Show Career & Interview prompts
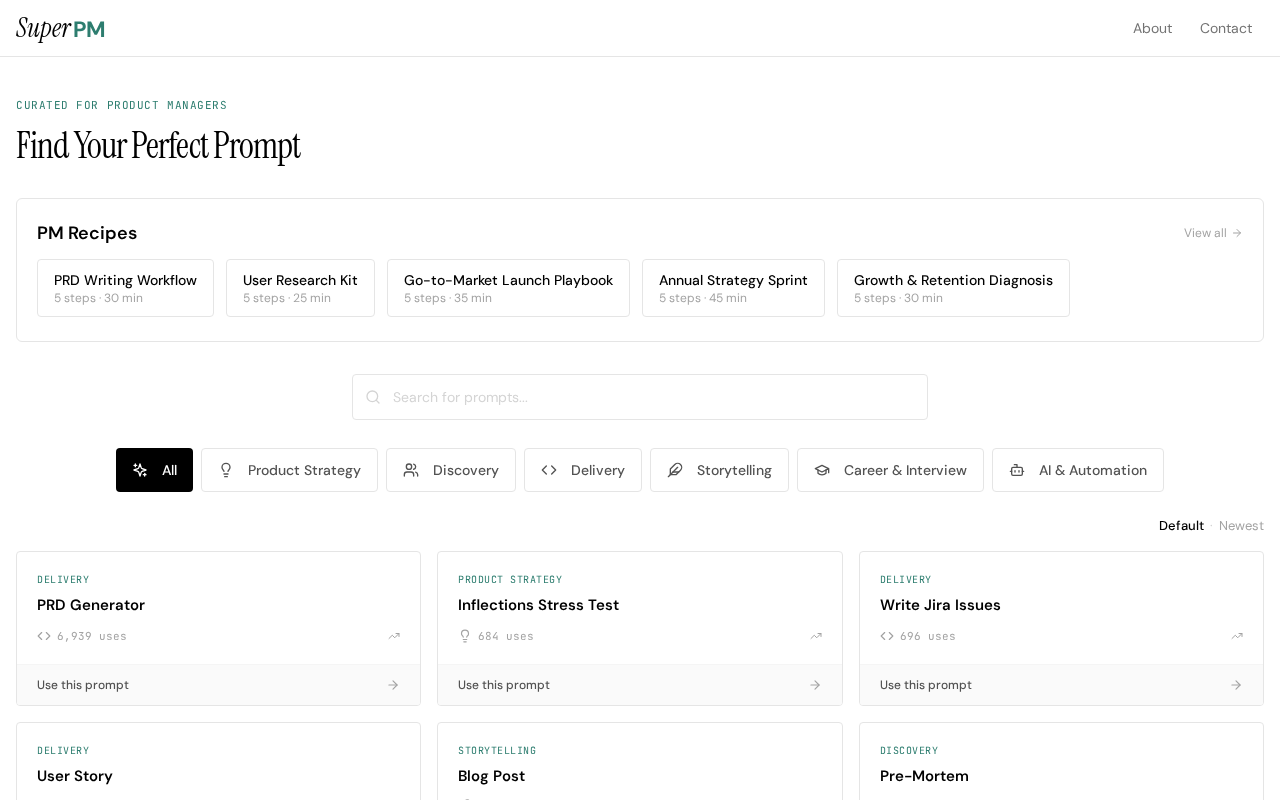Viewport: 1280px width, 800px height. tap(890, 470)
